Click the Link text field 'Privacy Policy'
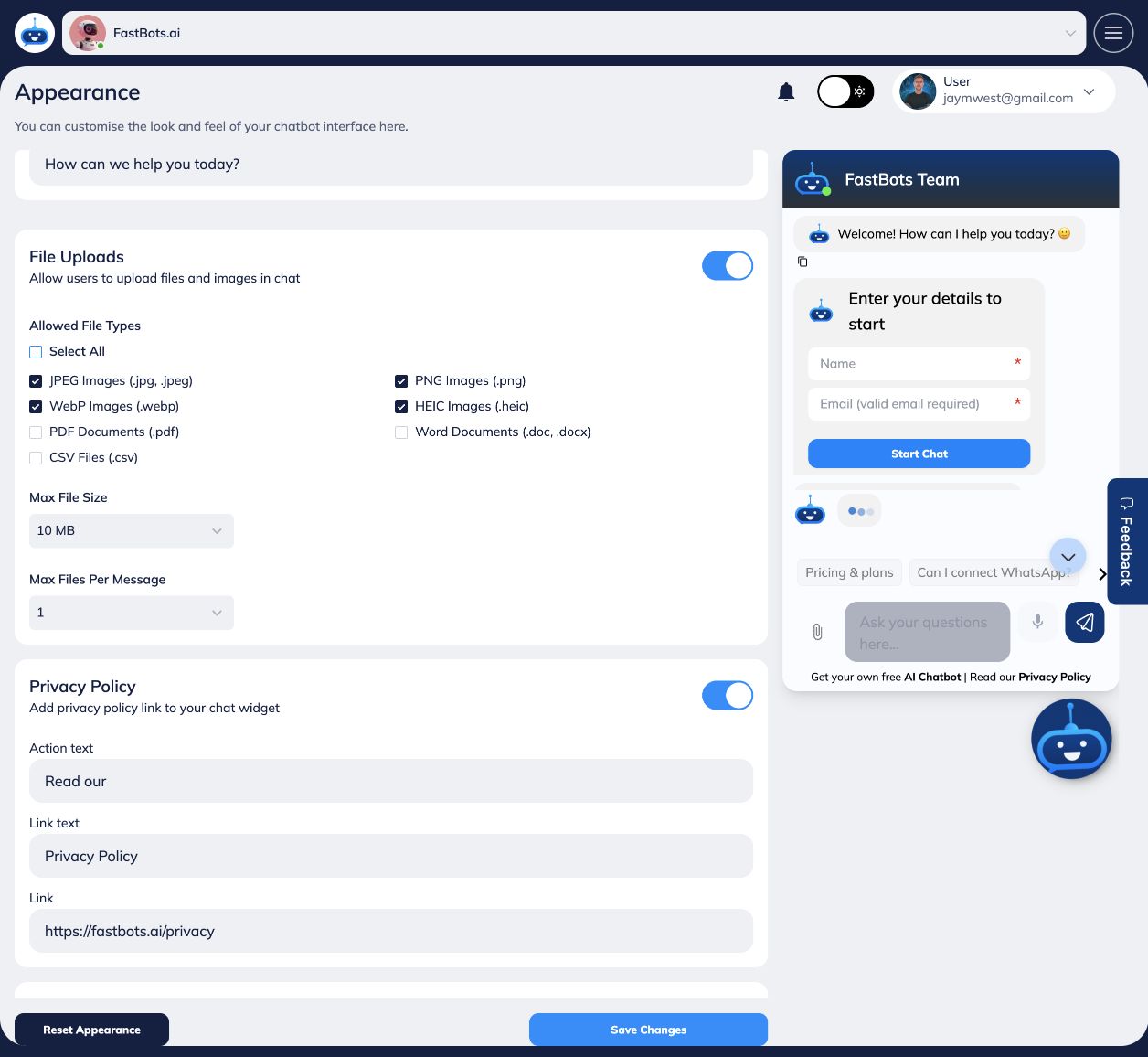Viewport: 1148px width, 1057px height. click(x=391, y=856)
